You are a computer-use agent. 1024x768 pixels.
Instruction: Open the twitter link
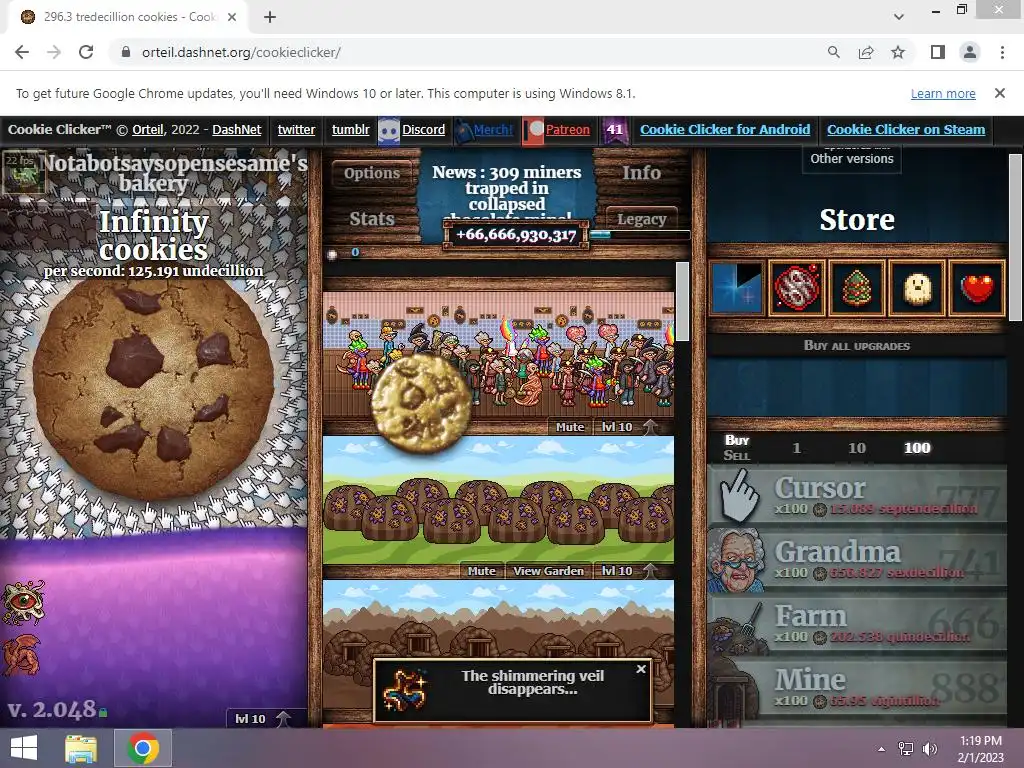coord(296,129)
